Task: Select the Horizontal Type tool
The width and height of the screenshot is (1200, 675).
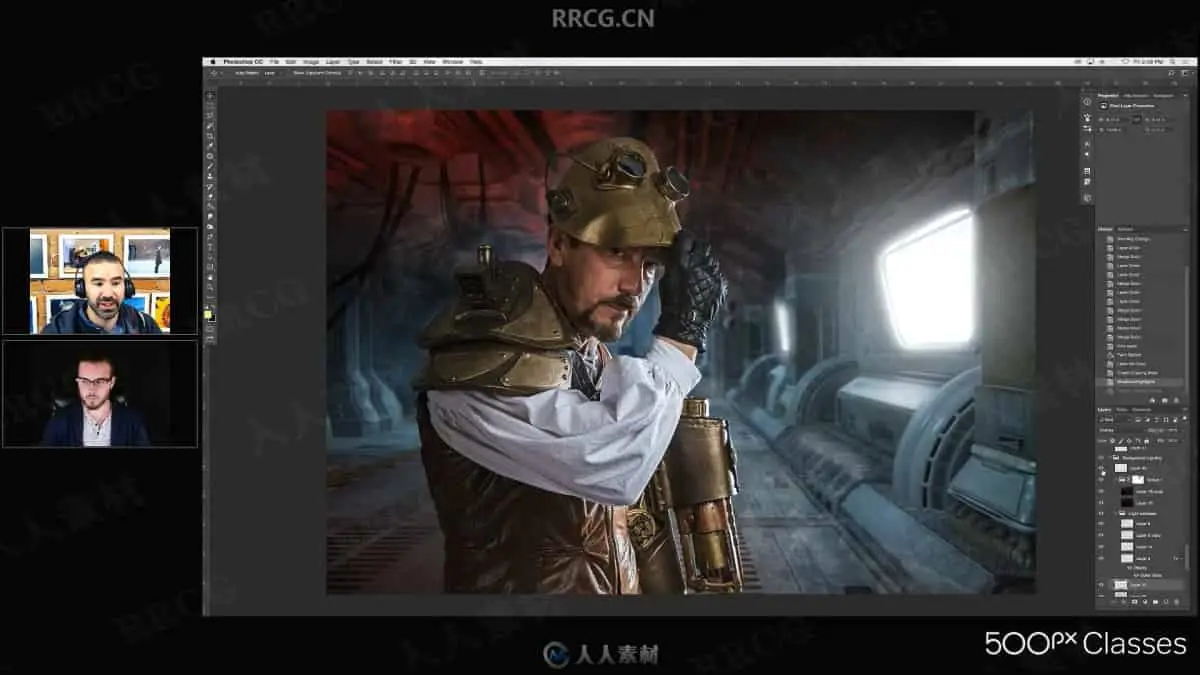Action: [210, 248]
